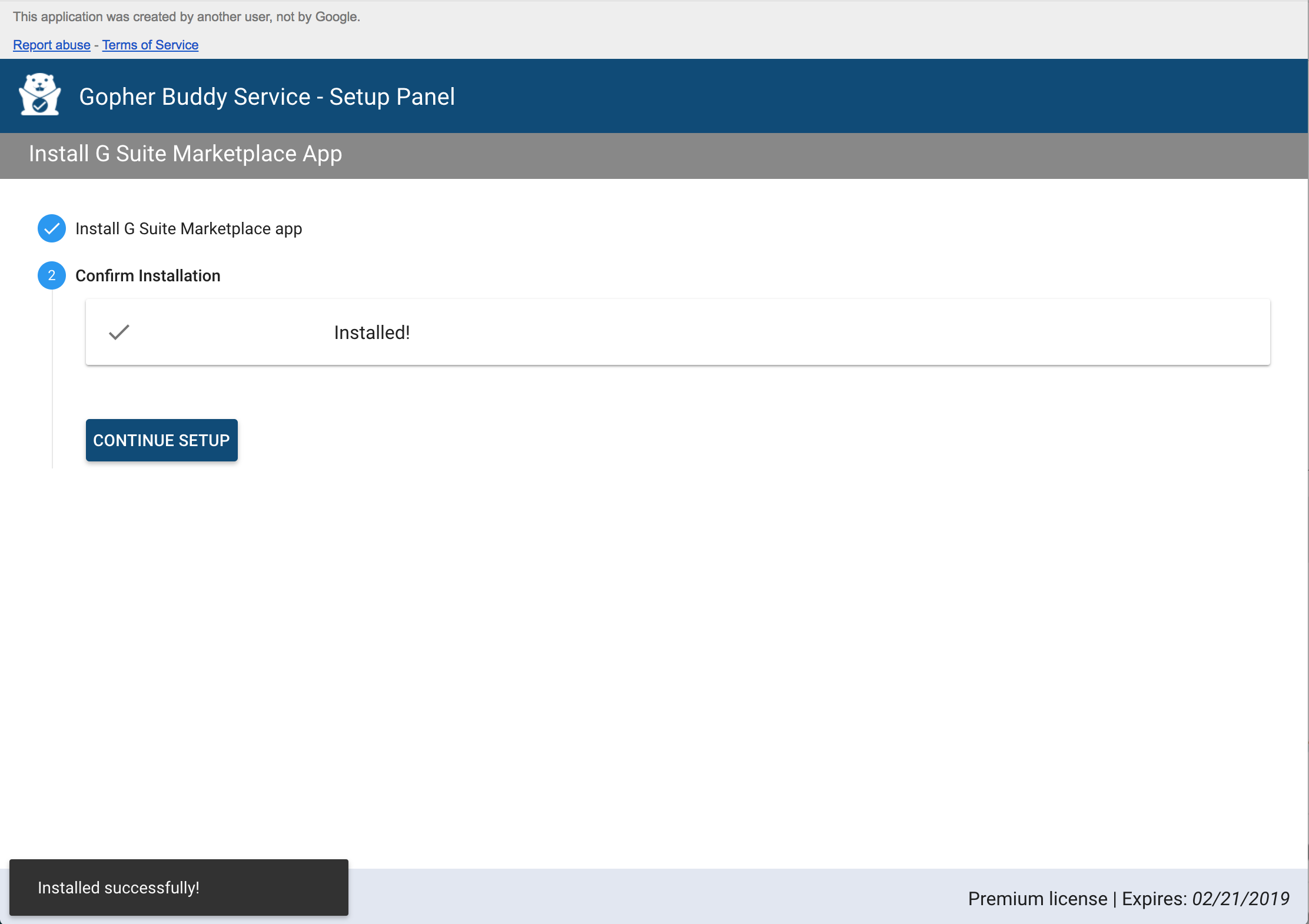This screenshot has height=924, width=1309.
Task: Click the blue completed-step checkmark circle
Action: pyautogui.click(x=52, y=228)
